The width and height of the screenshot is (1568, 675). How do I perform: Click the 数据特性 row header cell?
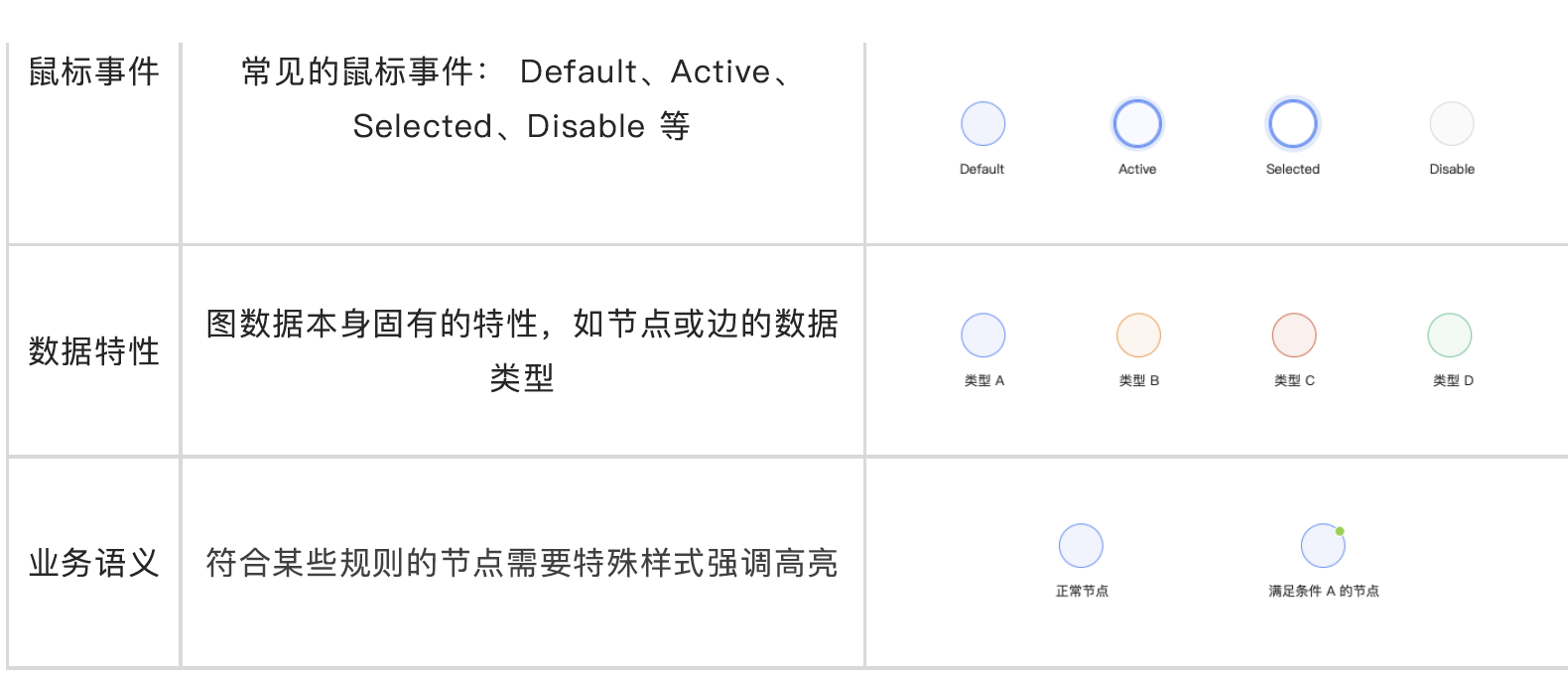pyautogui.click(x=93, y=350)
